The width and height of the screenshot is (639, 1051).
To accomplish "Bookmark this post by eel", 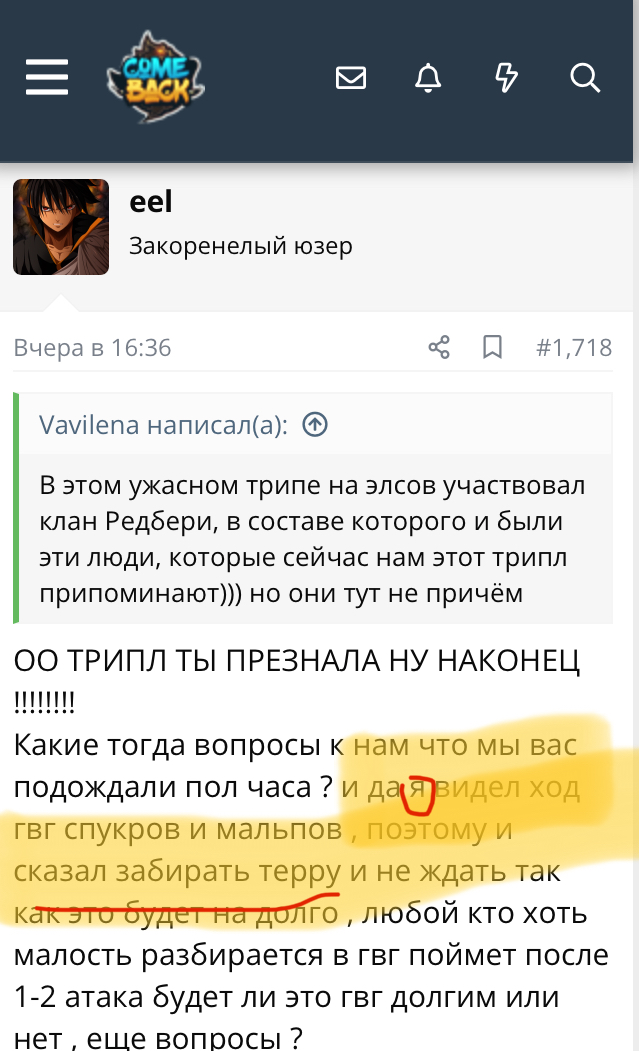I will click(x=492, y=347).
